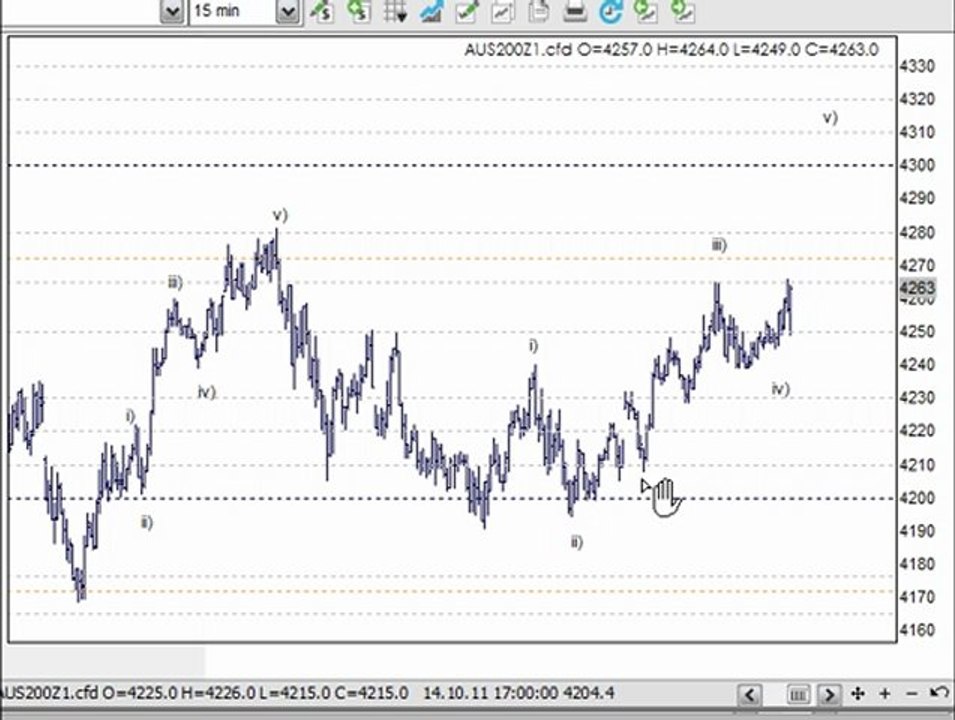Click the status bar 14.10.11 17:00:00 timestamp
Screen dimensions: 955x720
click(490, 693)
